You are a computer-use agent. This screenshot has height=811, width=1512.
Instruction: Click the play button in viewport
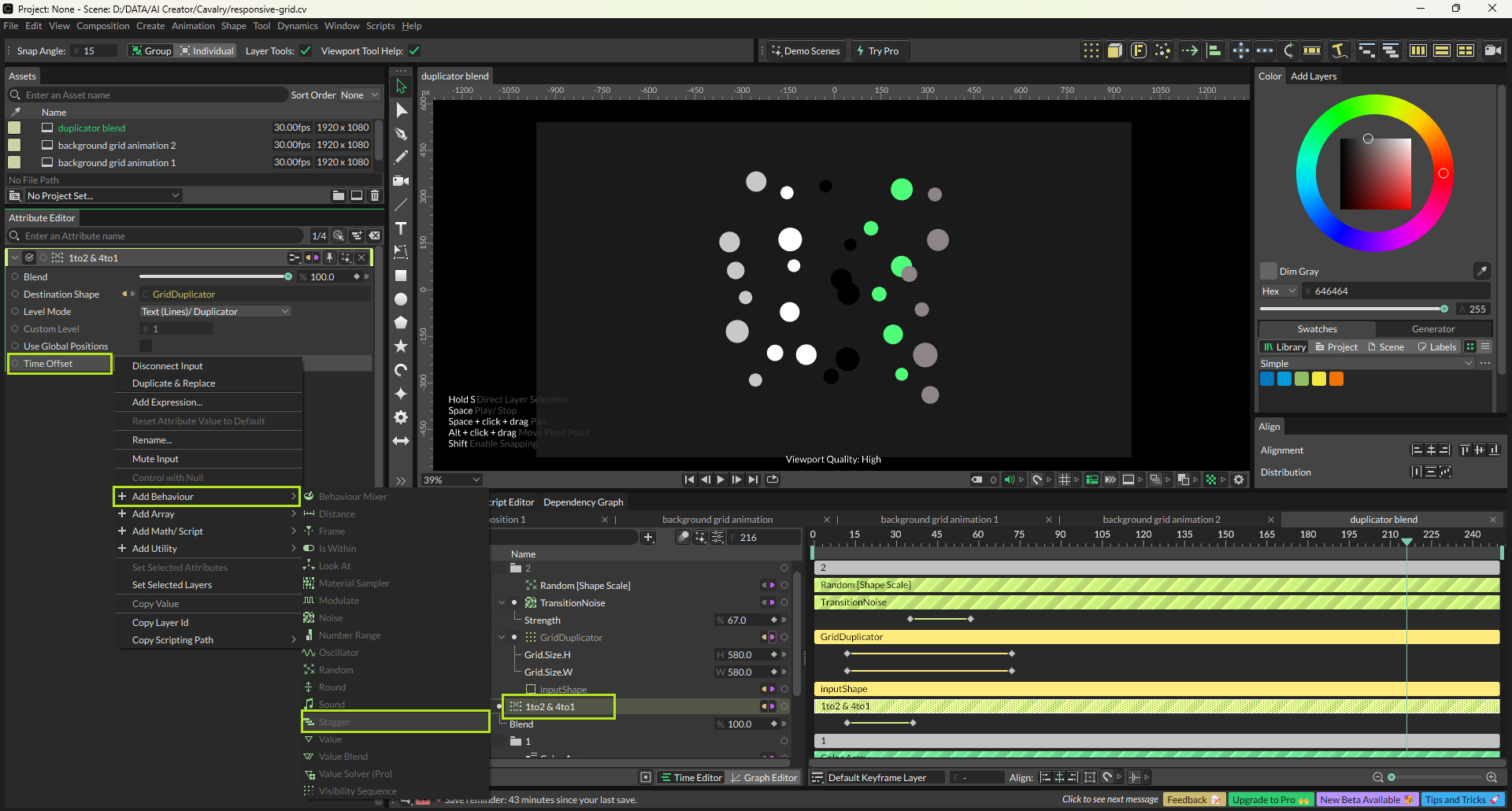coord(721,480)
